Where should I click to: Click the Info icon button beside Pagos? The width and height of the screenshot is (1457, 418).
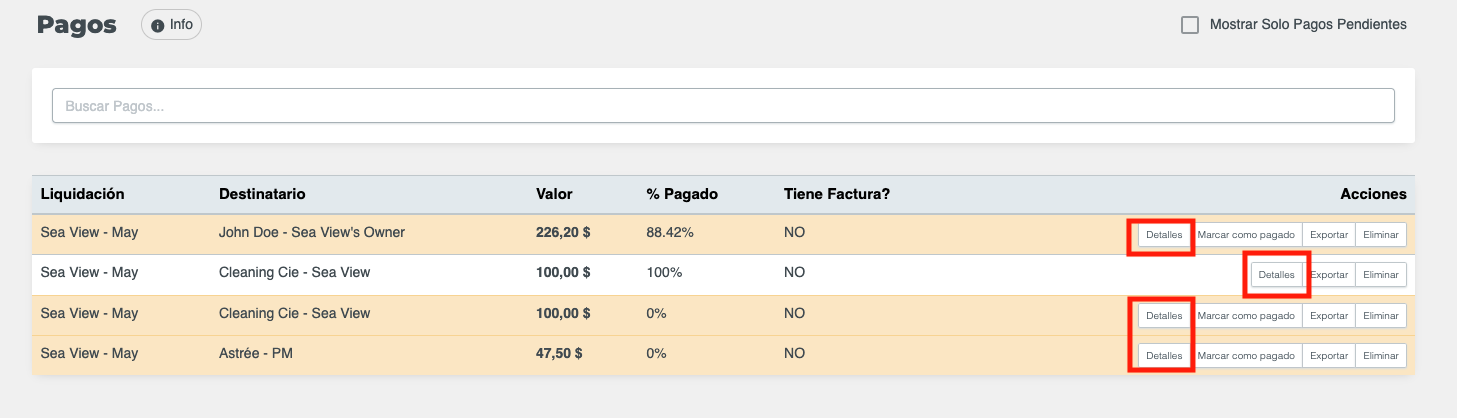171,25
